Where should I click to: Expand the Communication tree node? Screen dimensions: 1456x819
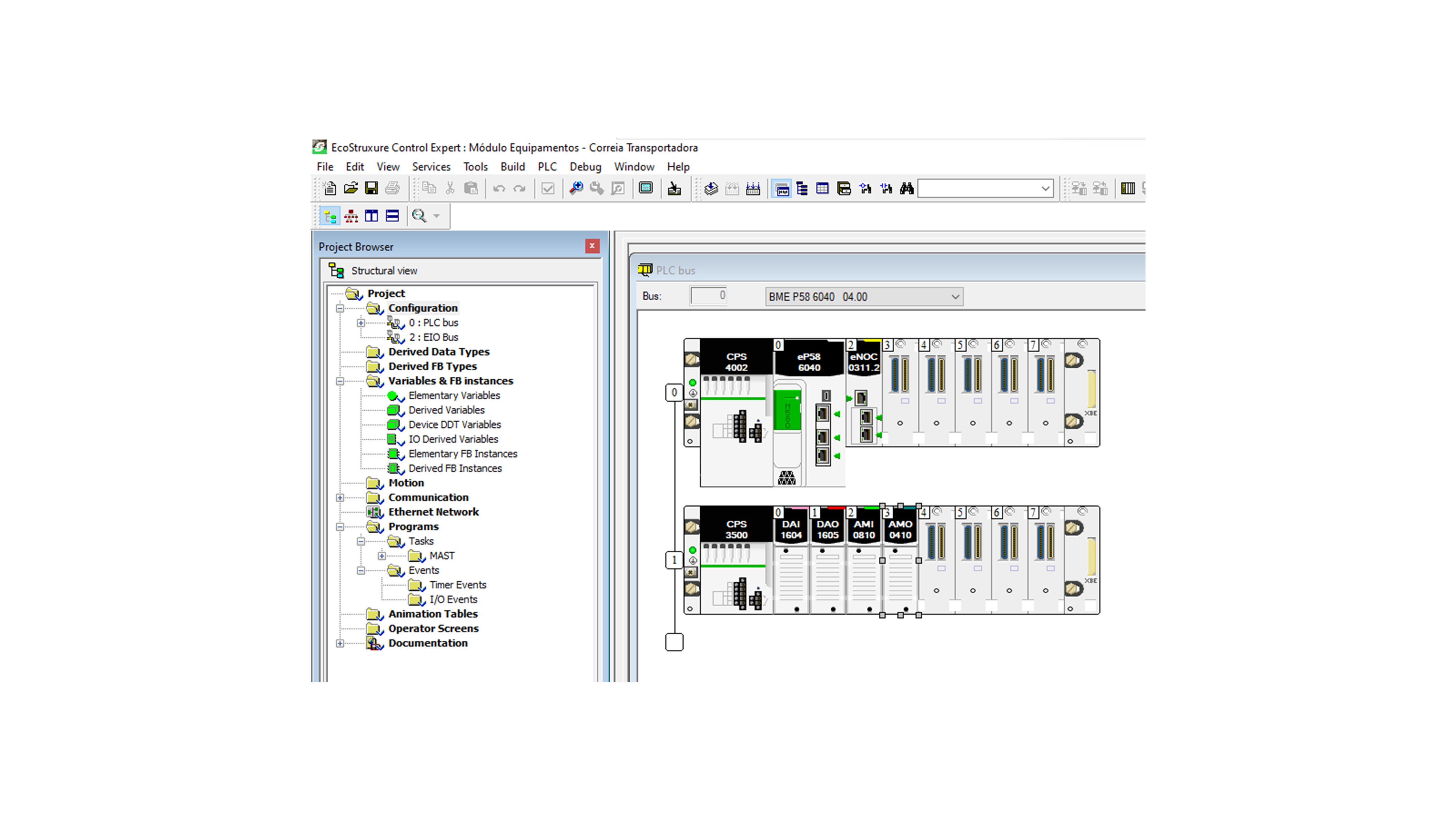pyautogui.click(x=340, y=498)
